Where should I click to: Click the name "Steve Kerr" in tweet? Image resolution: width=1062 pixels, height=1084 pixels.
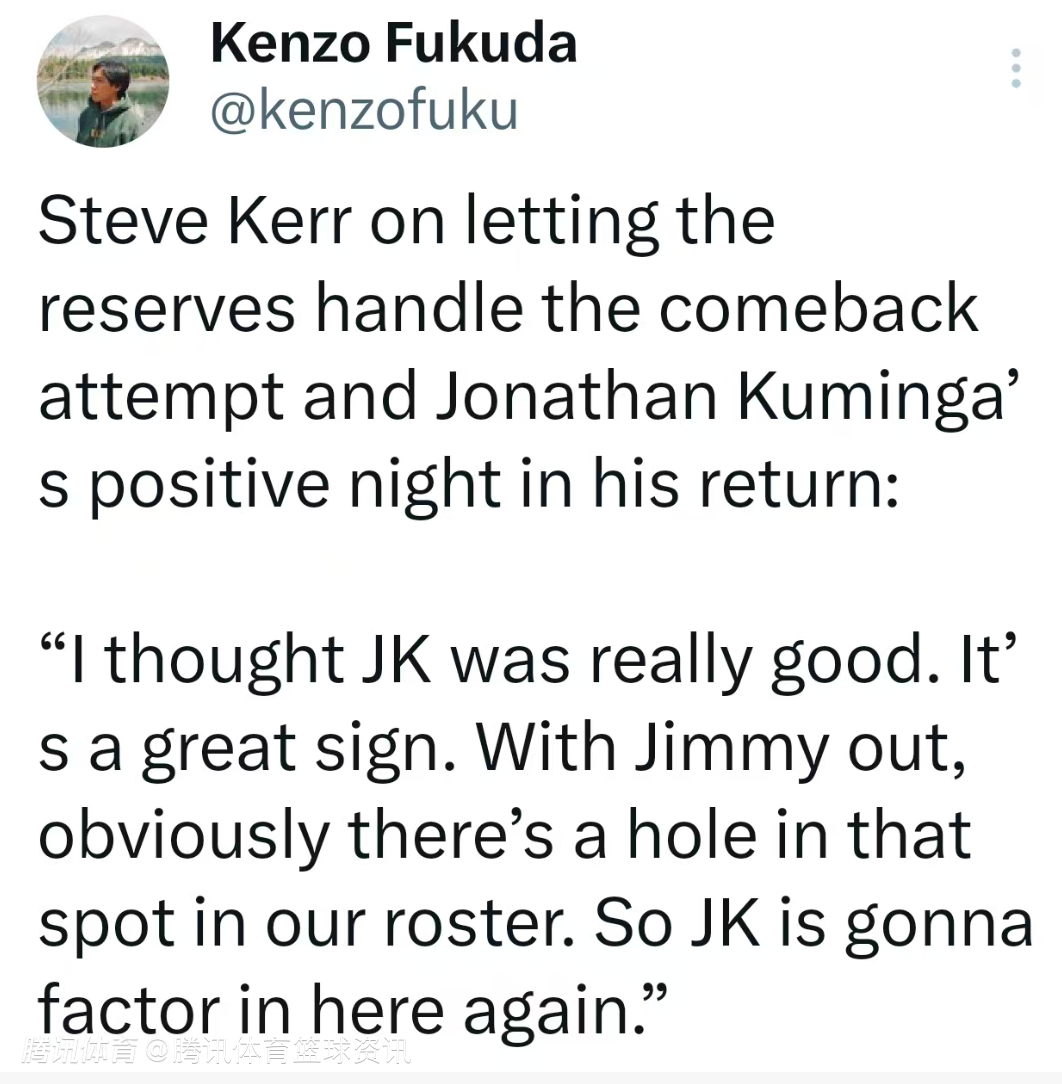pyautogui.click(x=196, y=220)
